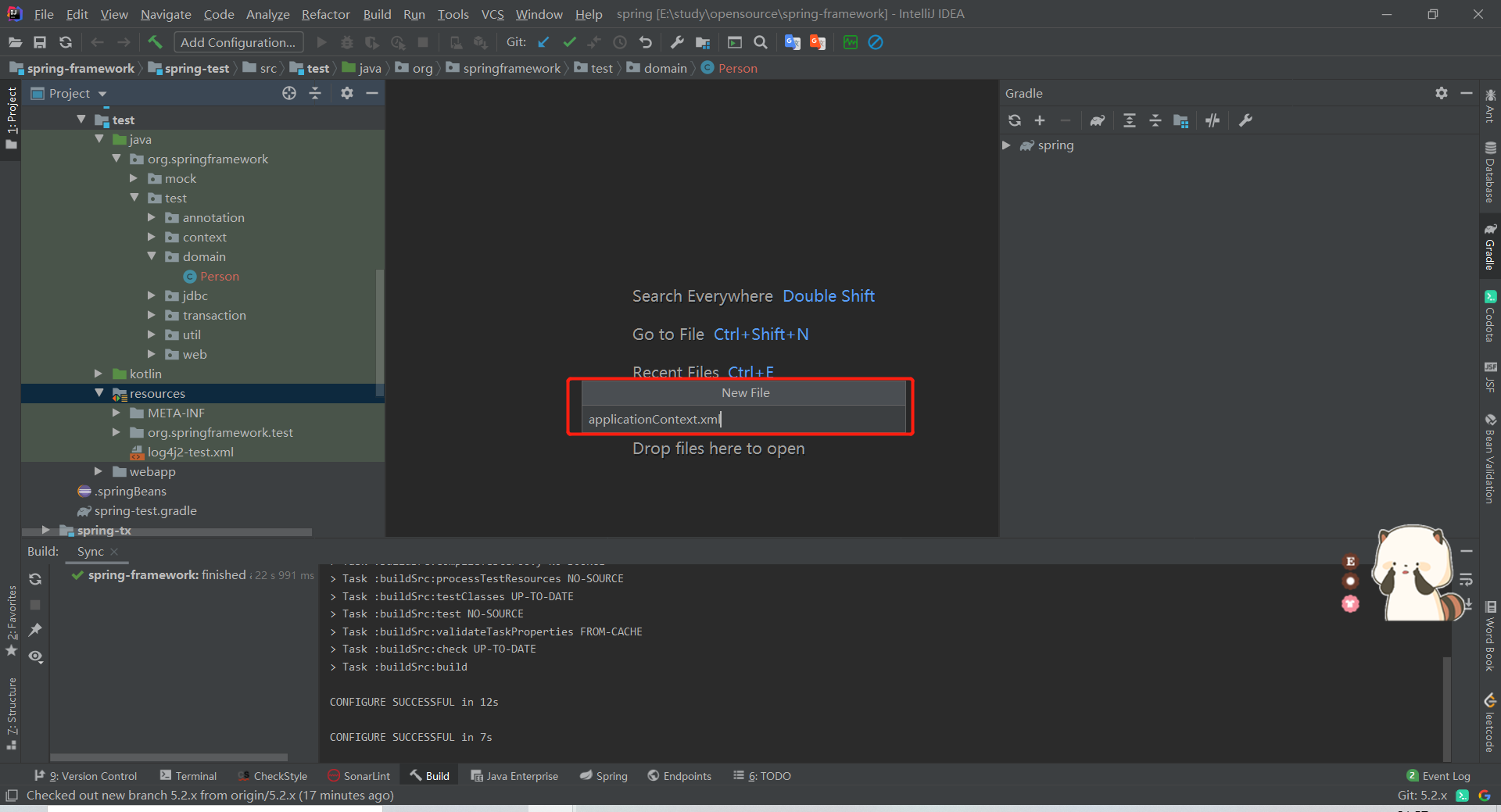Click the Git Revert rollback arrow icon
The height and width of the screenshot is (812, 1501).
645,42
